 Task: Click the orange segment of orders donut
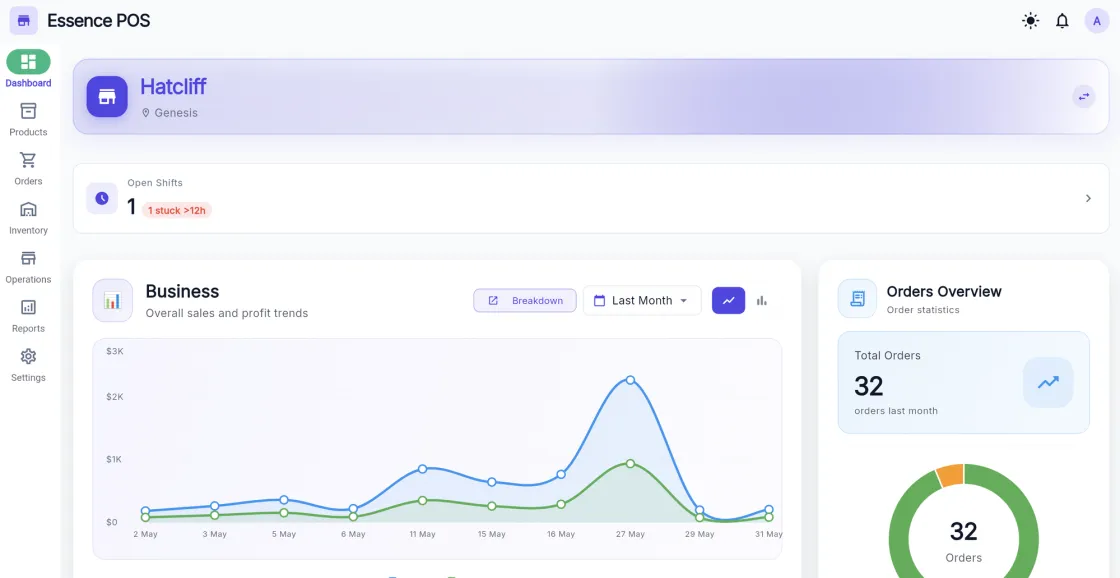951,475
